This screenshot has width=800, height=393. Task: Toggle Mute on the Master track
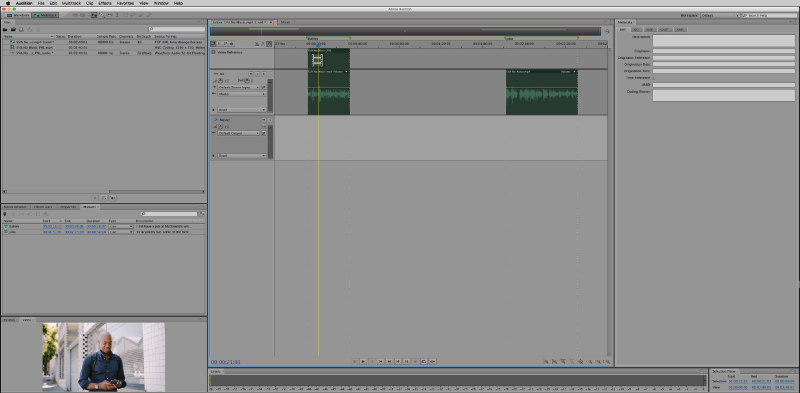click(264, 119)
